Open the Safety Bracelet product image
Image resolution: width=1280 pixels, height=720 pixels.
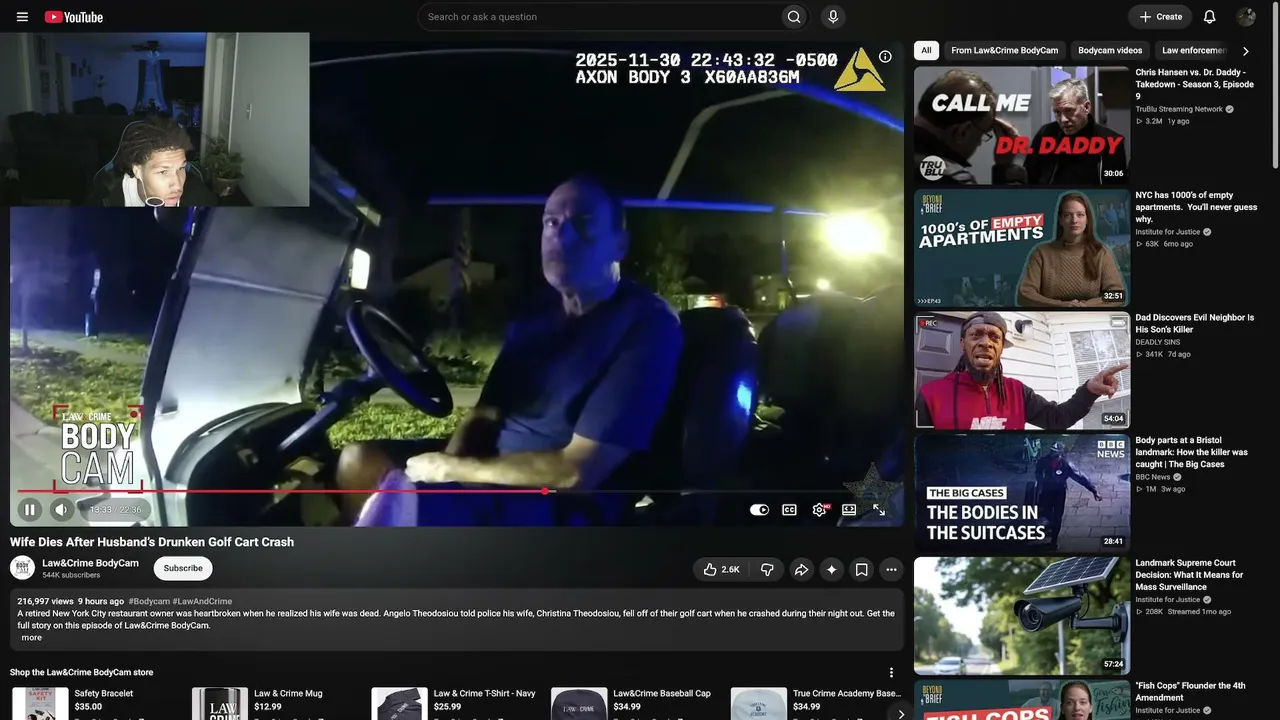[x=40, y=704]
